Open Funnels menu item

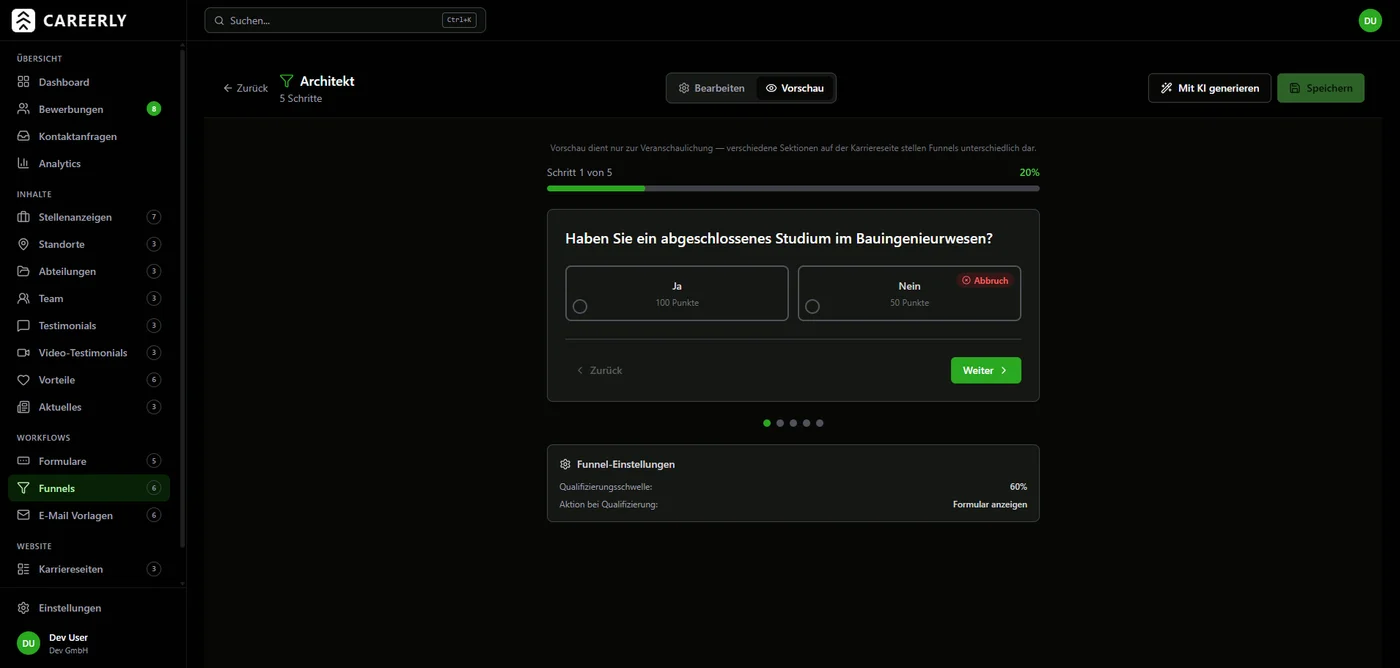click(89, 488)
